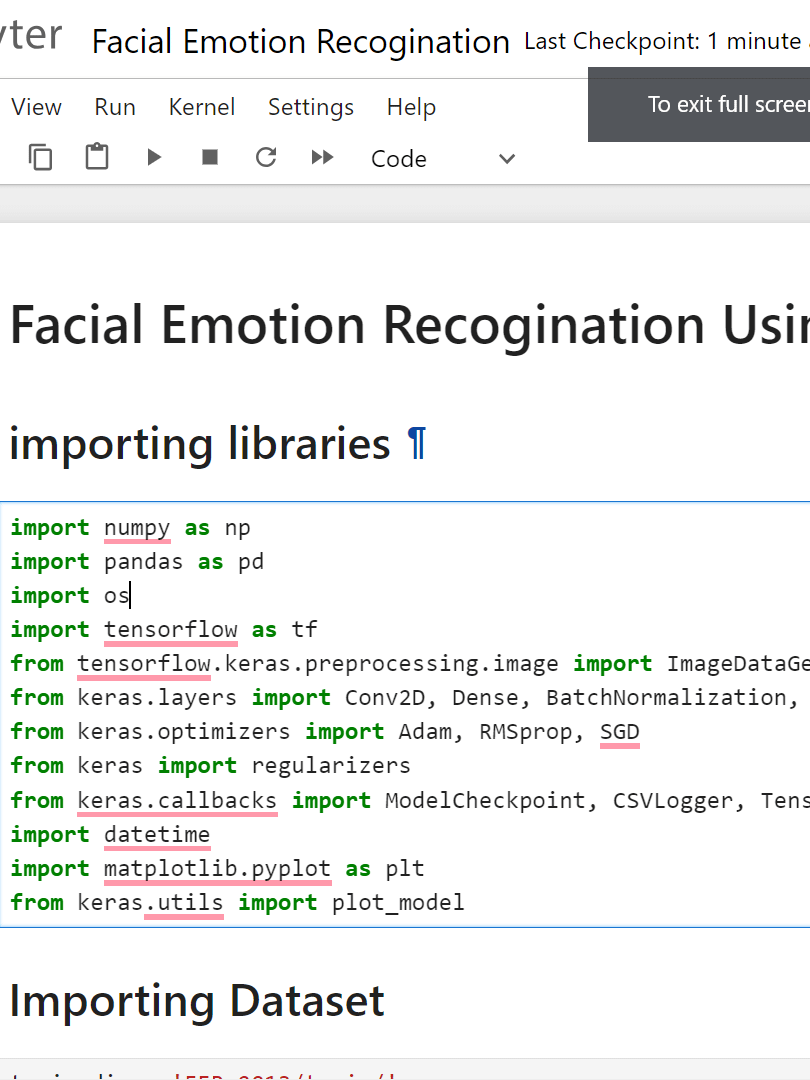Restart kernel and run all cells icon
810x1080 pixels.
(322, 158)
